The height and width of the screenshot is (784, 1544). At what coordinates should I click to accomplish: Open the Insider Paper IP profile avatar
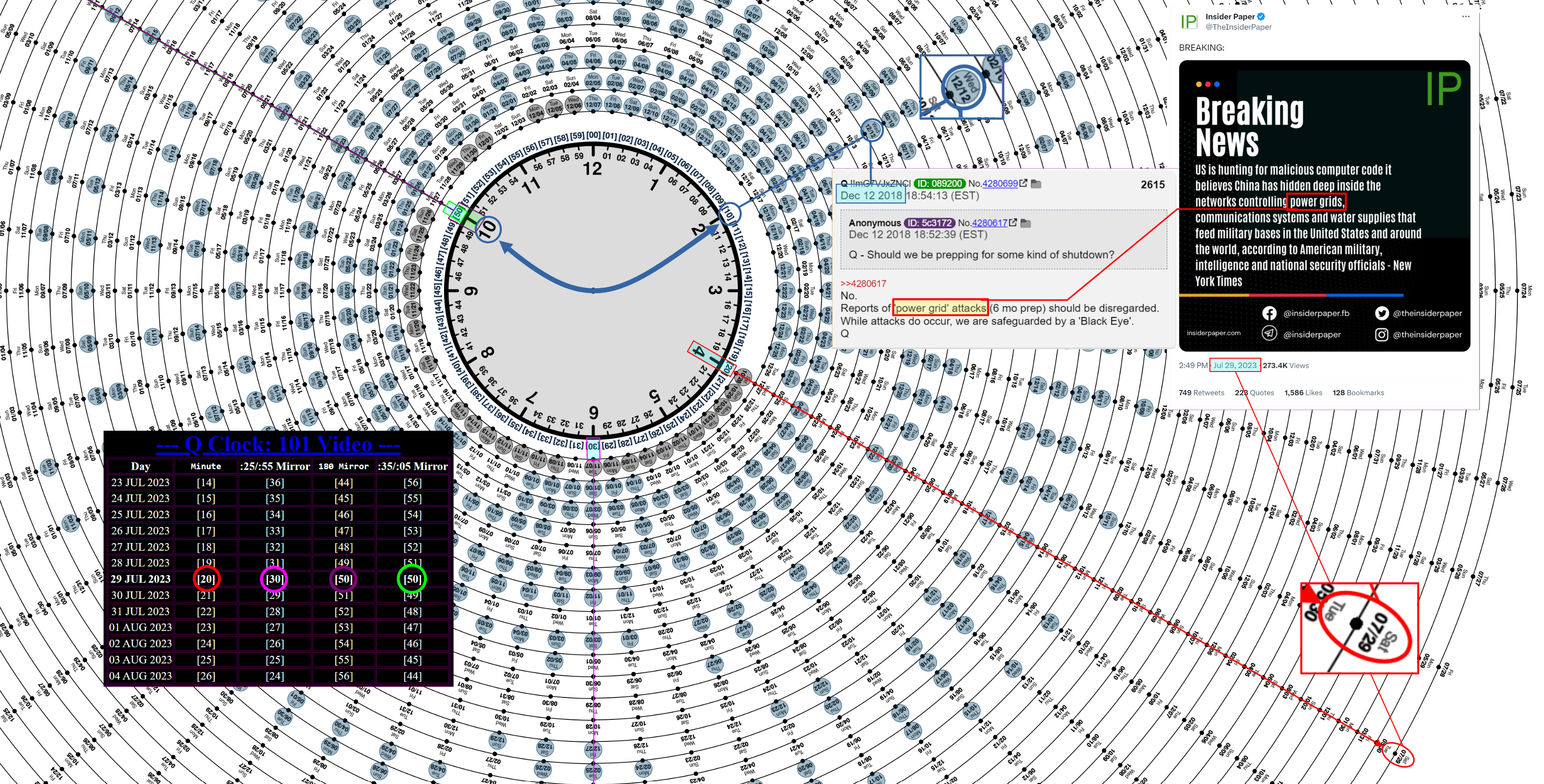[1188, 22]
